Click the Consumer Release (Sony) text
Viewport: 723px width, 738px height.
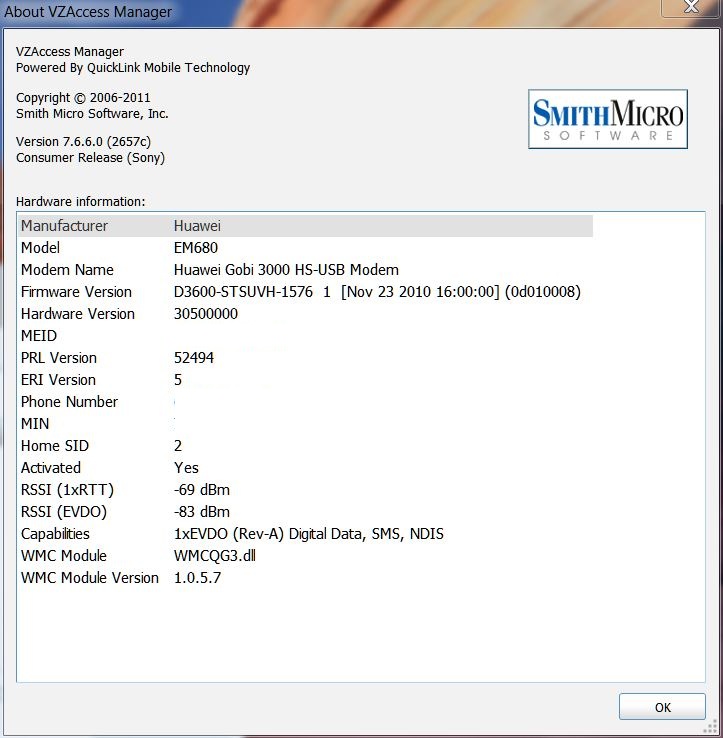(90, 158)
